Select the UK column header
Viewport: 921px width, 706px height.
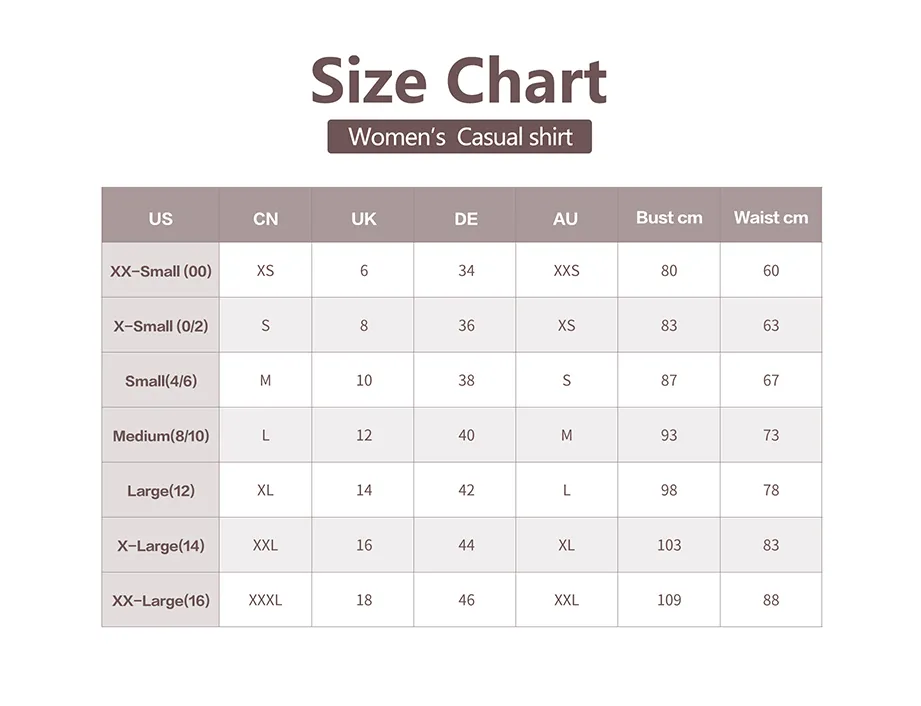pyautogui.click(x=364, y=218)
